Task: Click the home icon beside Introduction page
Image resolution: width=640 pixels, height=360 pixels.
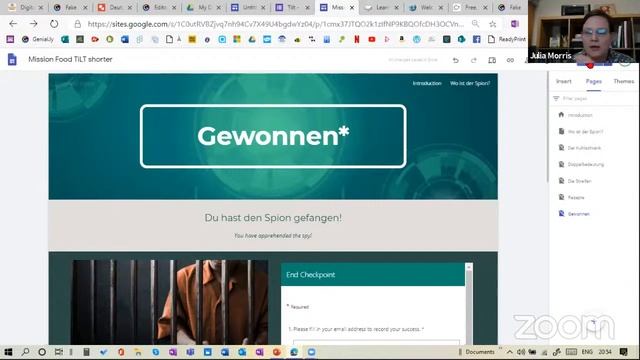Action: (x=561, y=115)
